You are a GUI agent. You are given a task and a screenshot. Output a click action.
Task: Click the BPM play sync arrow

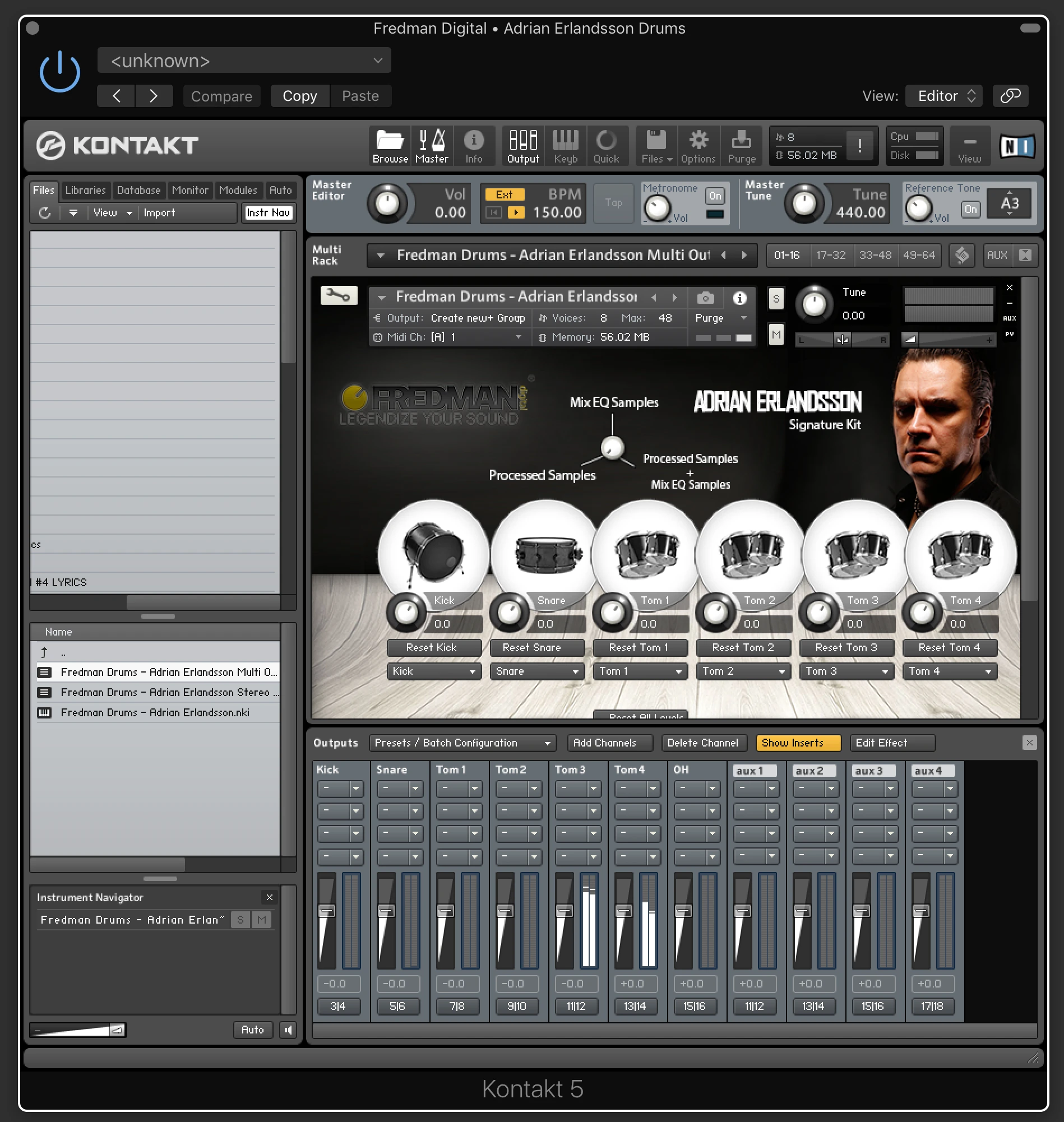[x=516, y=212]
